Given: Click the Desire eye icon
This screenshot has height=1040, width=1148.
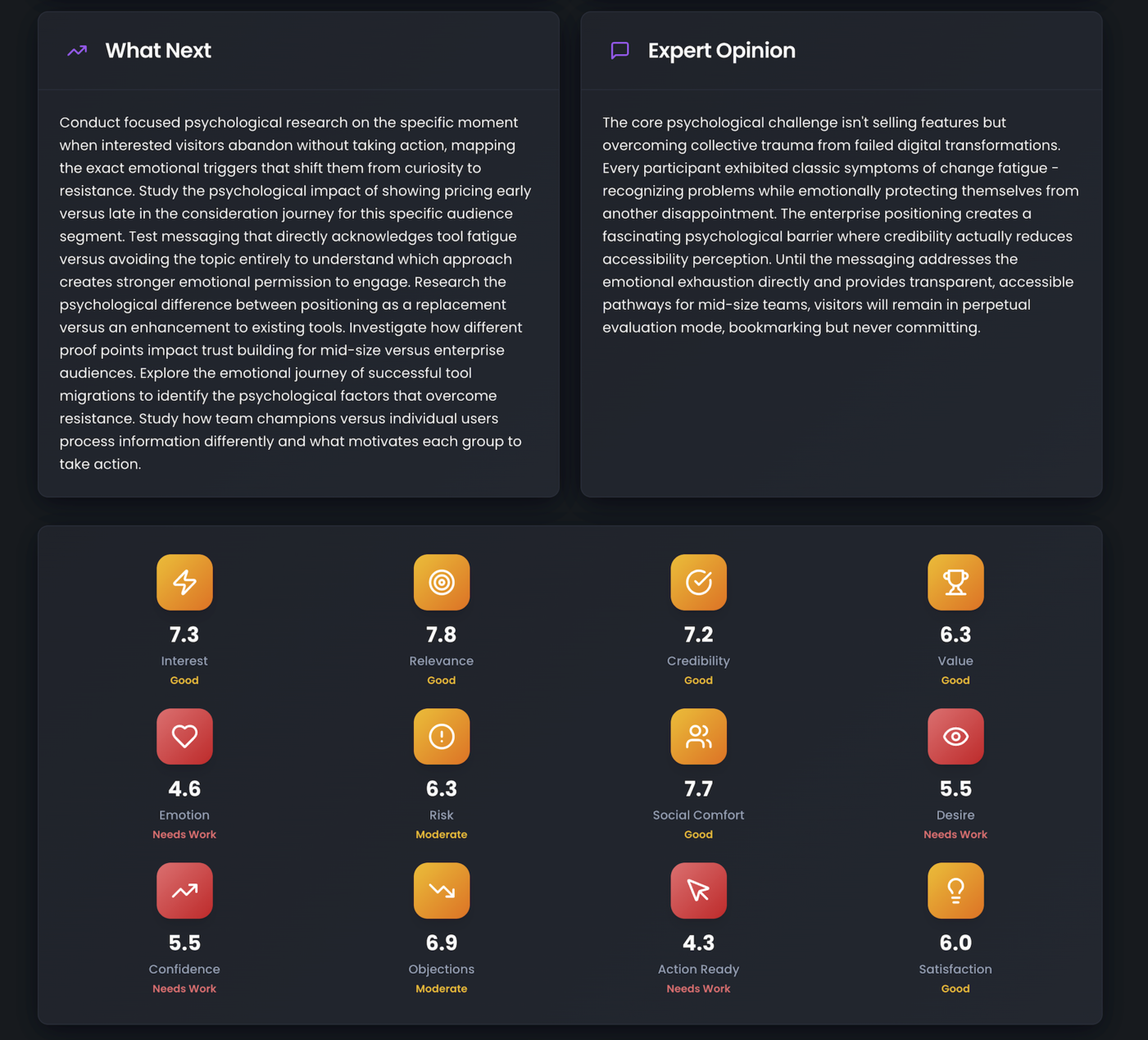Looking at the screenshot, I should 955,737.
